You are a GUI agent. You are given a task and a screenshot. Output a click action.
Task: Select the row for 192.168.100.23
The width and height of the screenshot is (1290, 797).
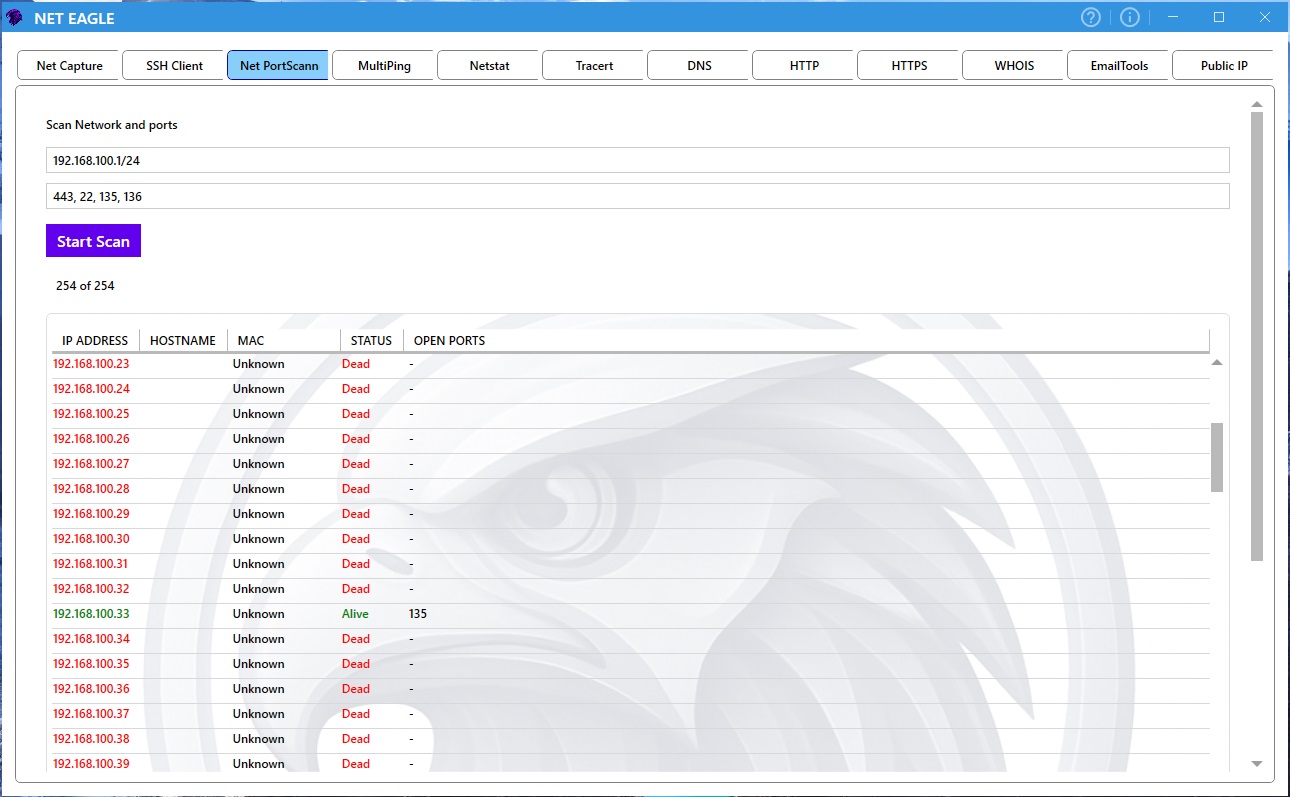(630, 364)
